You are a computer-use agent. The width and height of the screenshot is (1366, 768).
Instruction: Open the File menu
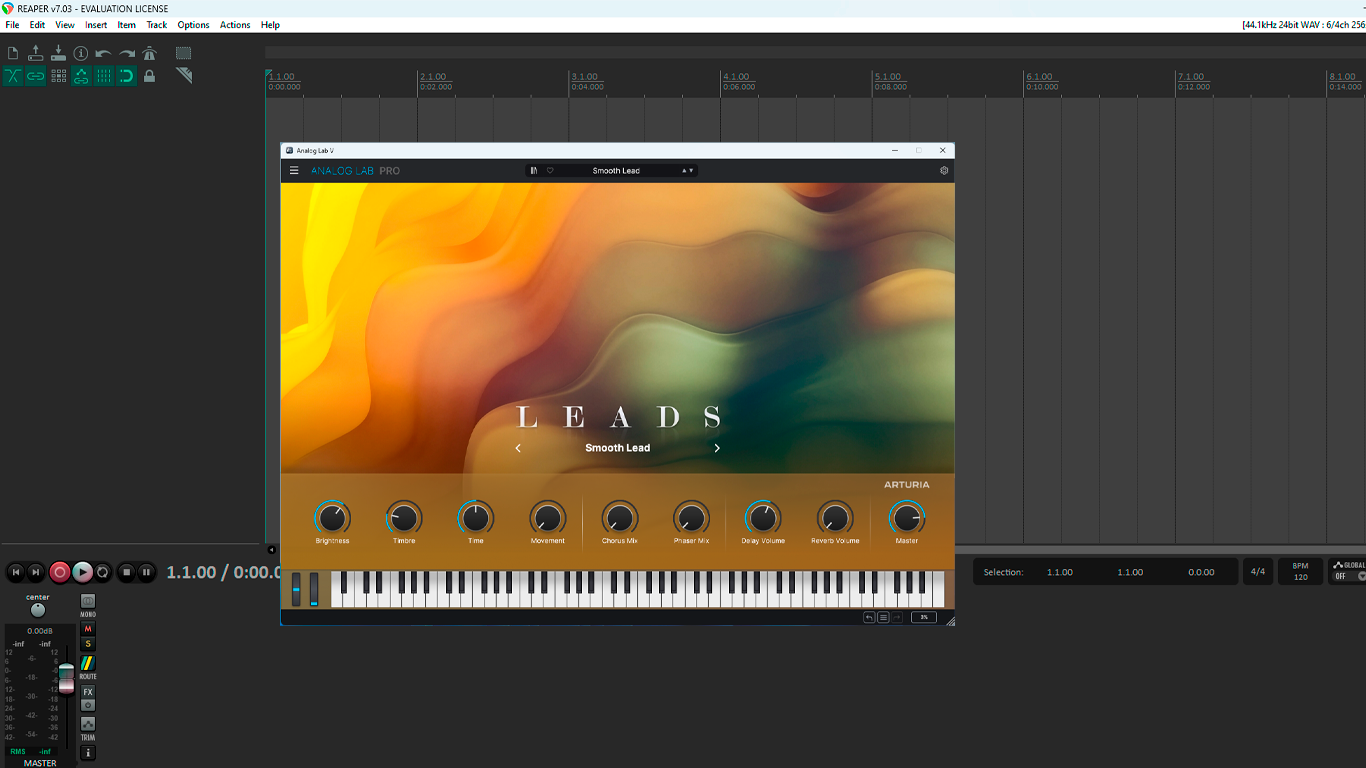(x=12, y=25)
